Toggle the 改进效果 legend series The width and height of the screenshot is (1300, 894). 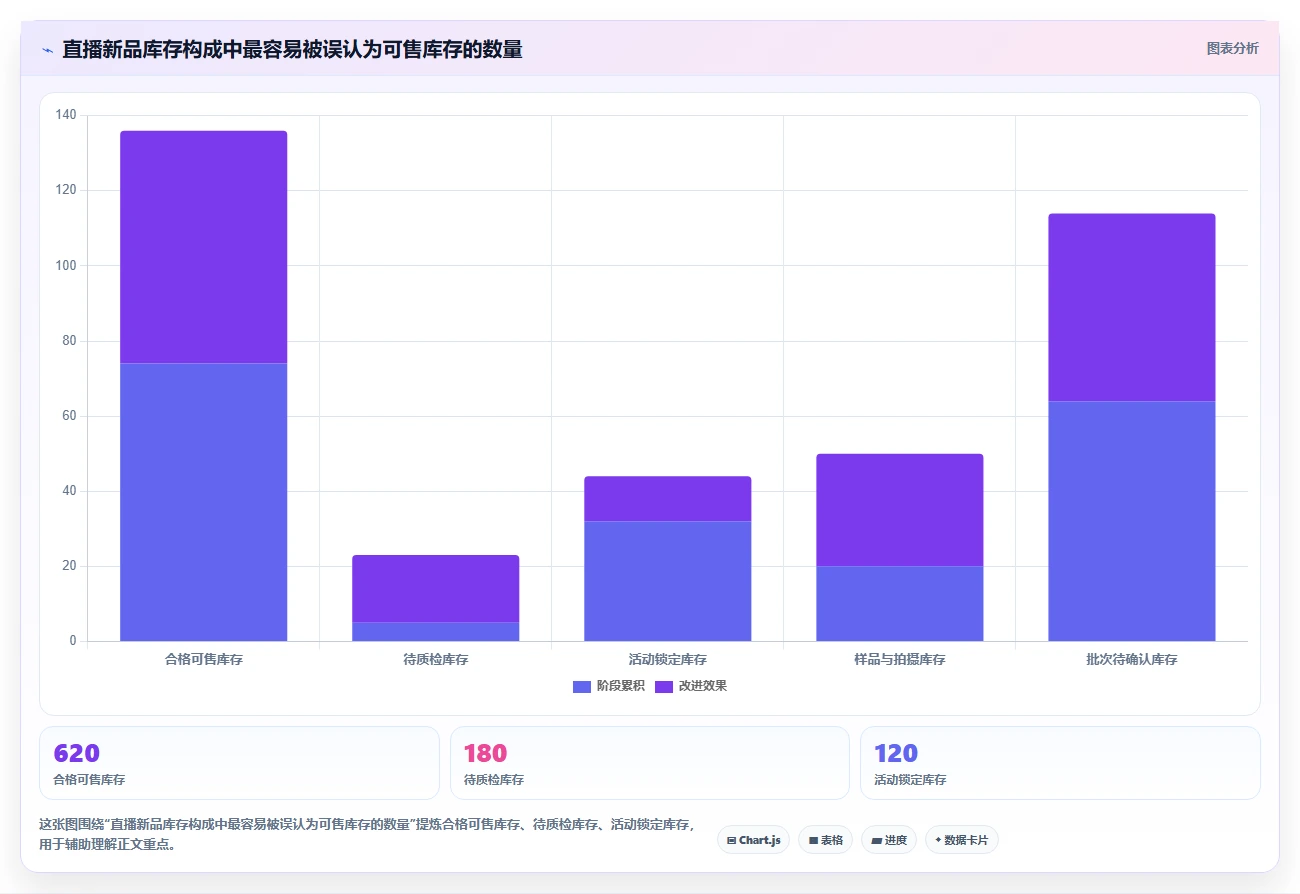pos(691,686)
